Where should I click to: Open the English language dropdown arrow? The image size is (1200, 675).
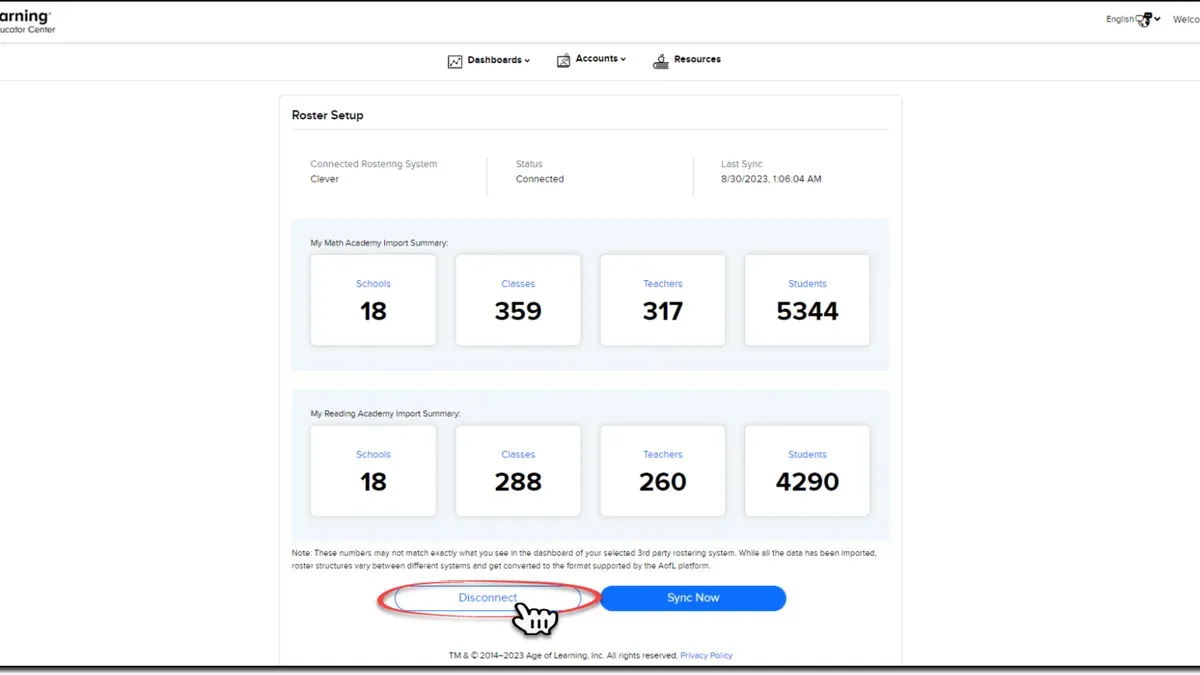[1157, 19]
